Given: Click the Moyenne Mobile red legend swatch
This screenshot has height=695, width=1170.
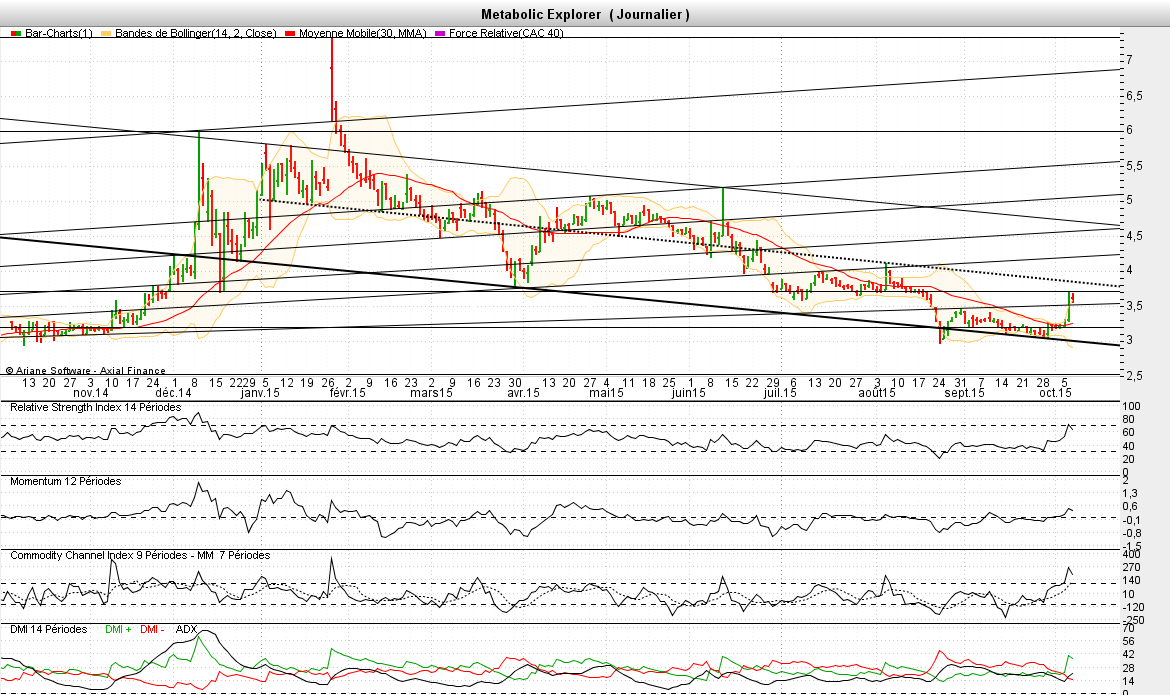Looking at the screenshot, I should pyautogui.click(x=290, y=34).
